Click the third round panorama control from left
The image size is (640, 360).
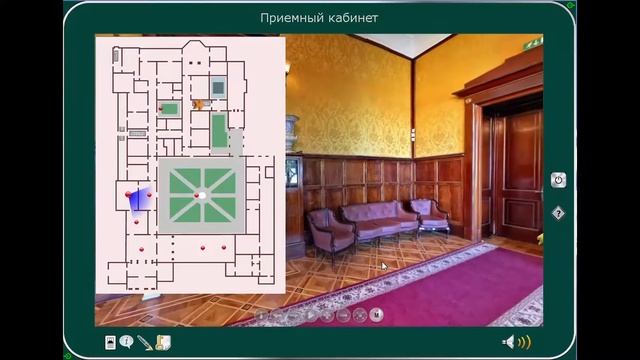point(294,315)
